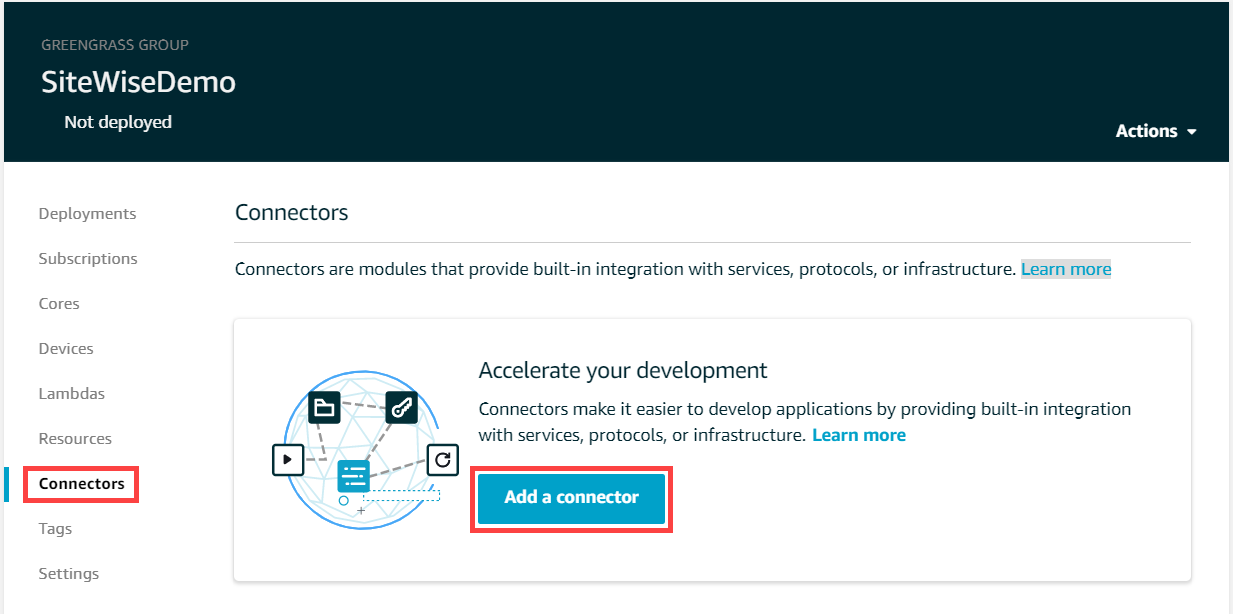The image size is (1233, 614).
Task: Click the small plus sign under the globe
Action: (361, 511)
